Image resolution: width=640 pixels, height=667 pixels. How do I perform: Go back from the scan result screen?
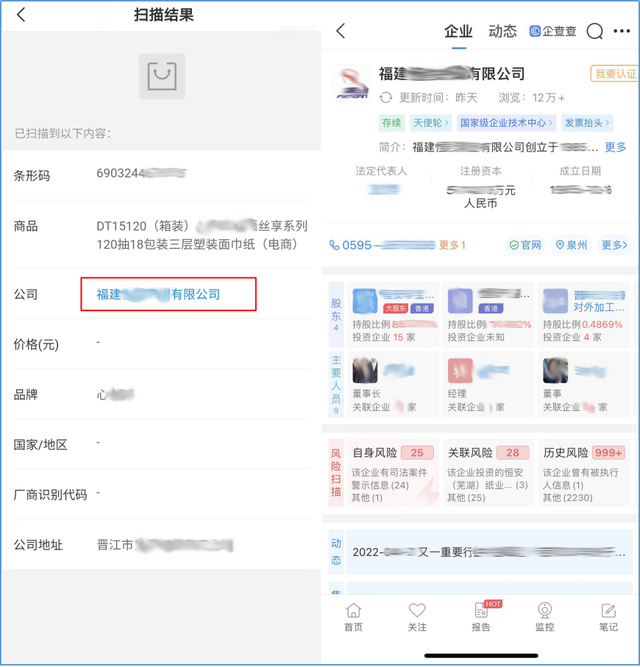(x=21, y=15)
